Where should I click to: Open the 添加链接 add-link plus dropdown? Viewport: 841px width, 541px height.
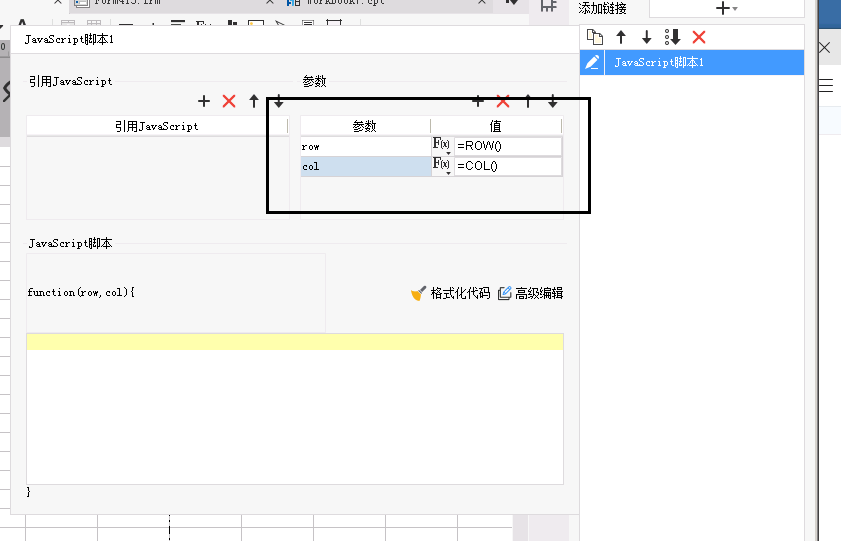[726, 8]
